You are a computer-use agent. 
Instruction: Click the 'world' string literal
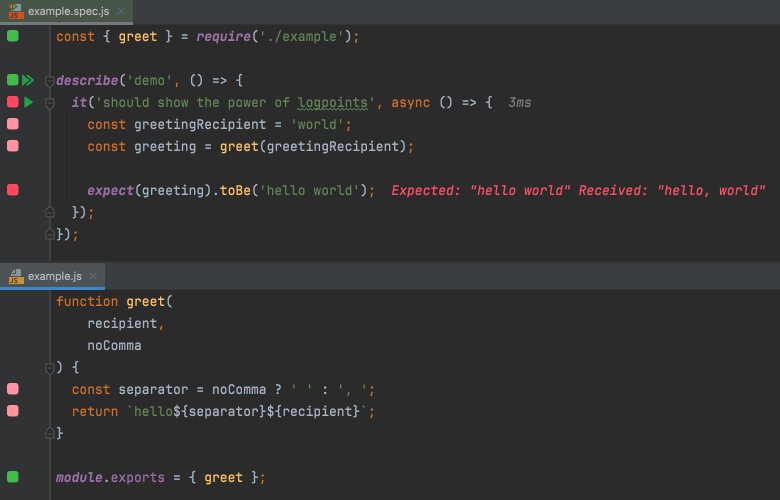[x=317, y=124]
